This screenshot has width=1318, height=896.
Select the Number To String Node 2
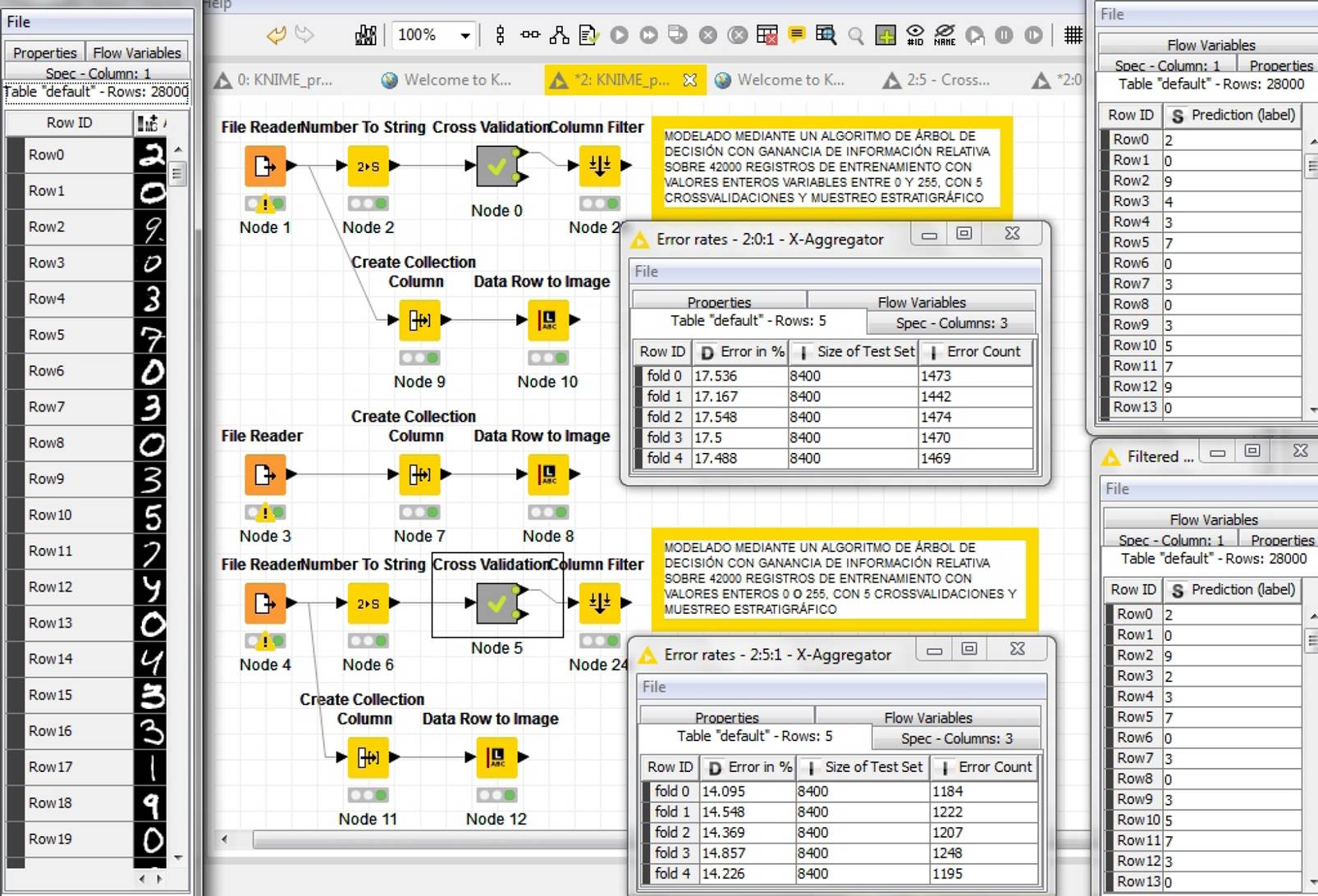point(368,167)
